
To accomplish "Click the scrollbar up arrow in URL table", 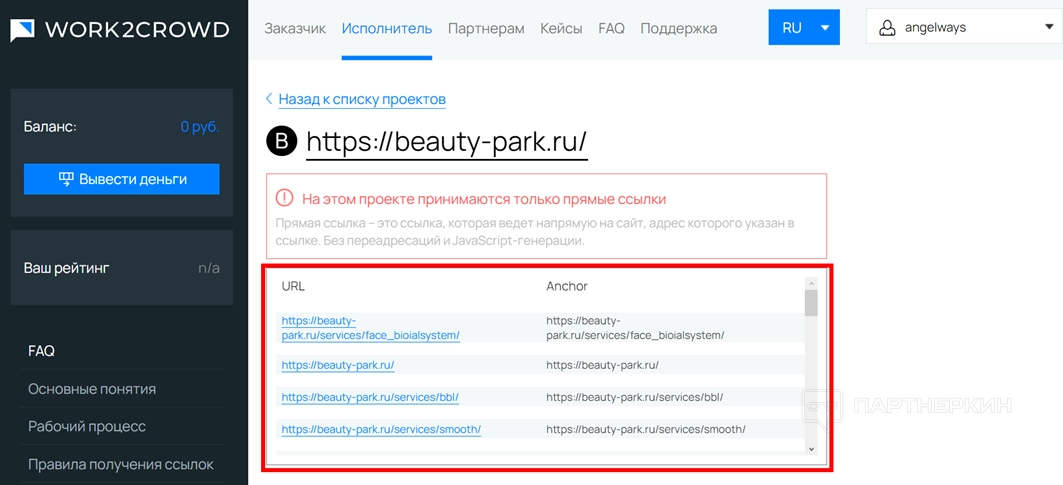I will pos(811,284).
